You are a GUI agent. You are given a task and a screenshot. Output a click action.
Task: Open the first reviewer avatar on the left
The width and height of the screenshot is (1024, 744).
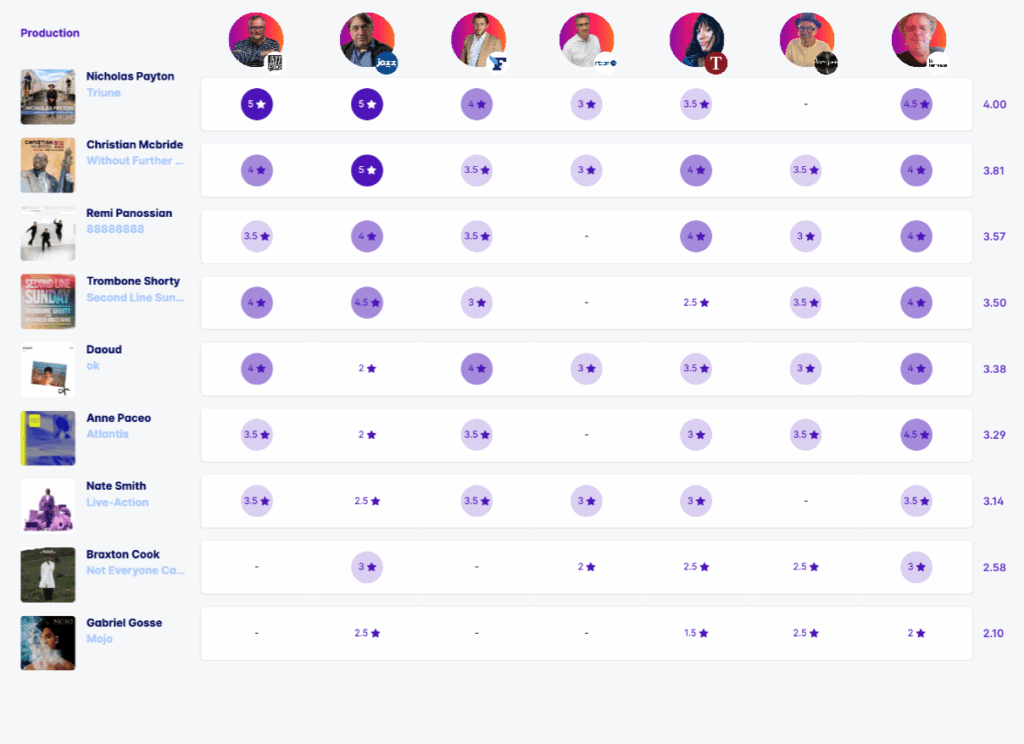pyautogui.click(x=256, y=40)
